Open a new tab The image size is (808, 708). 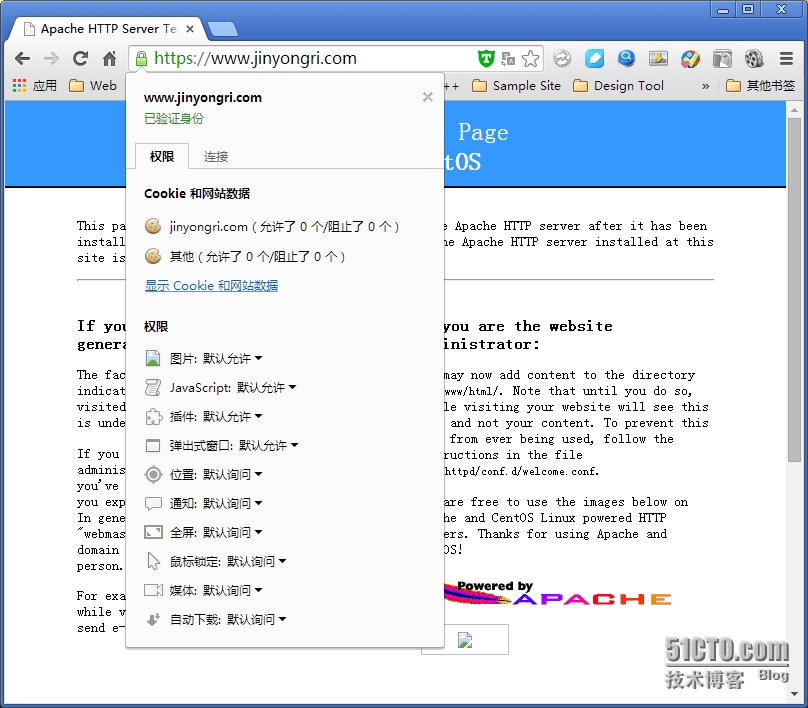click(x=223, y=29)
